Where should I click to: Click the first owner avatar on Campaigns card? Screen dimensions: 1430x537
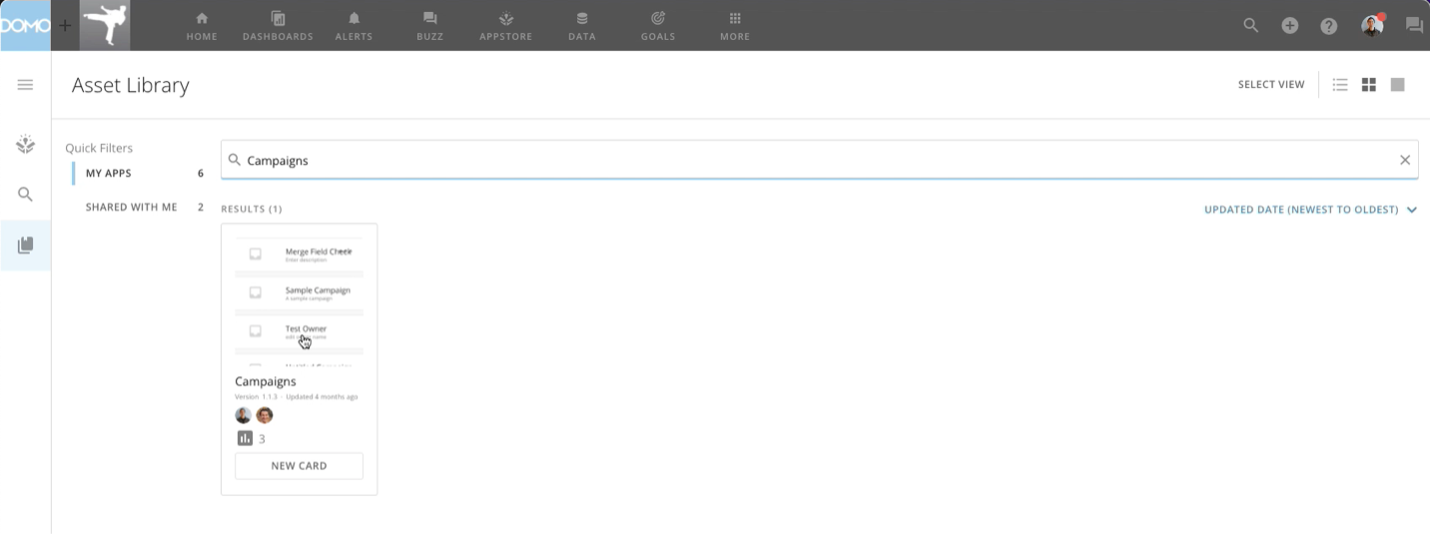point(243,415)
